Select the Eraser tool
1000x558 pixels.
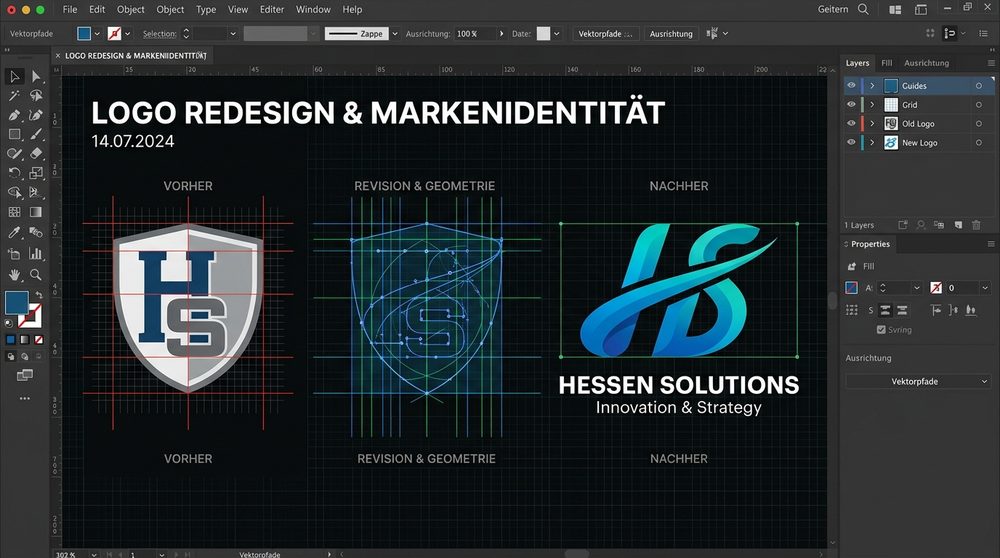(36, 154)
